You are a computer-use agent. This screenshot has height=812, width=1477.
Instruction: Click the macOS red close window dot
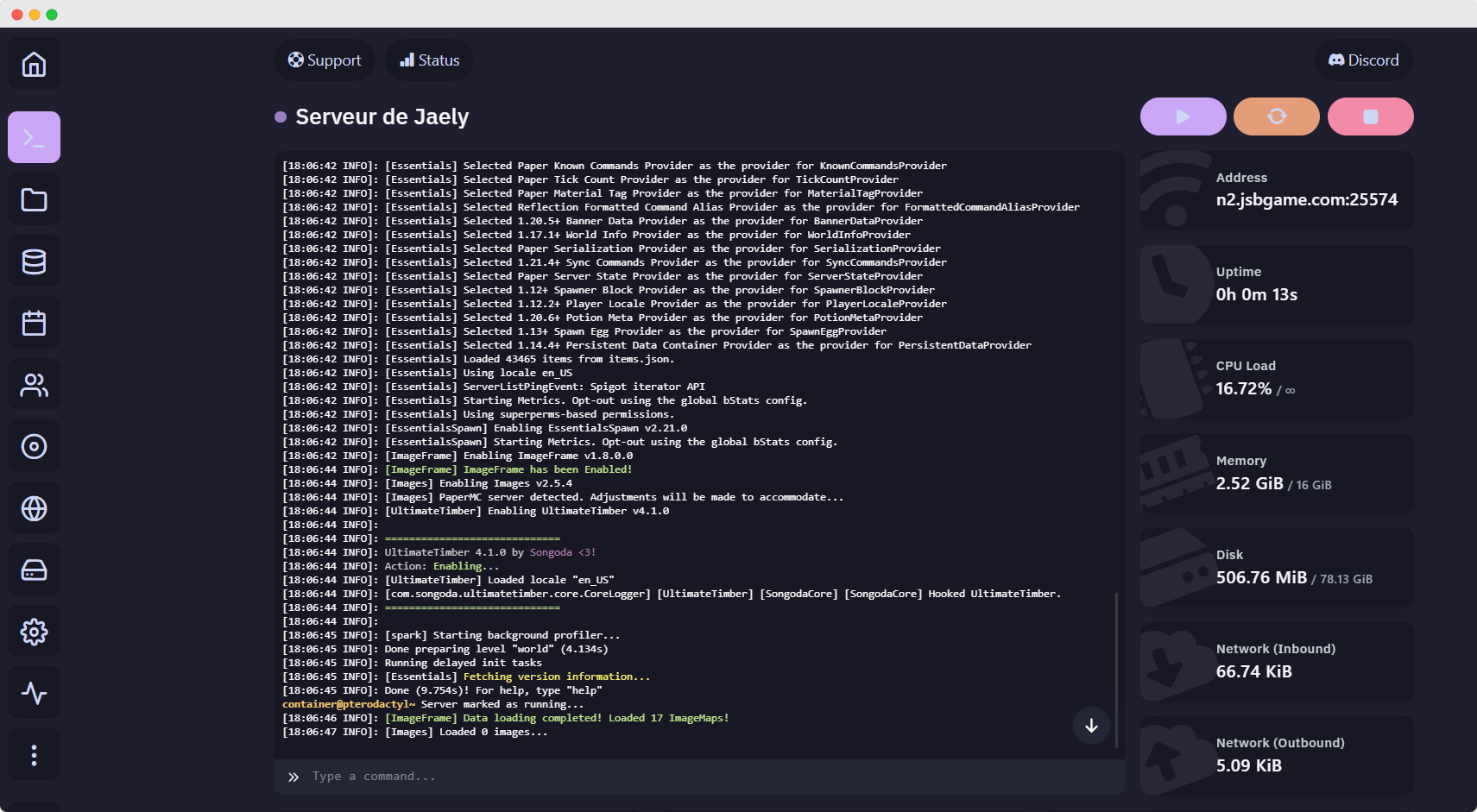(17, 15)
